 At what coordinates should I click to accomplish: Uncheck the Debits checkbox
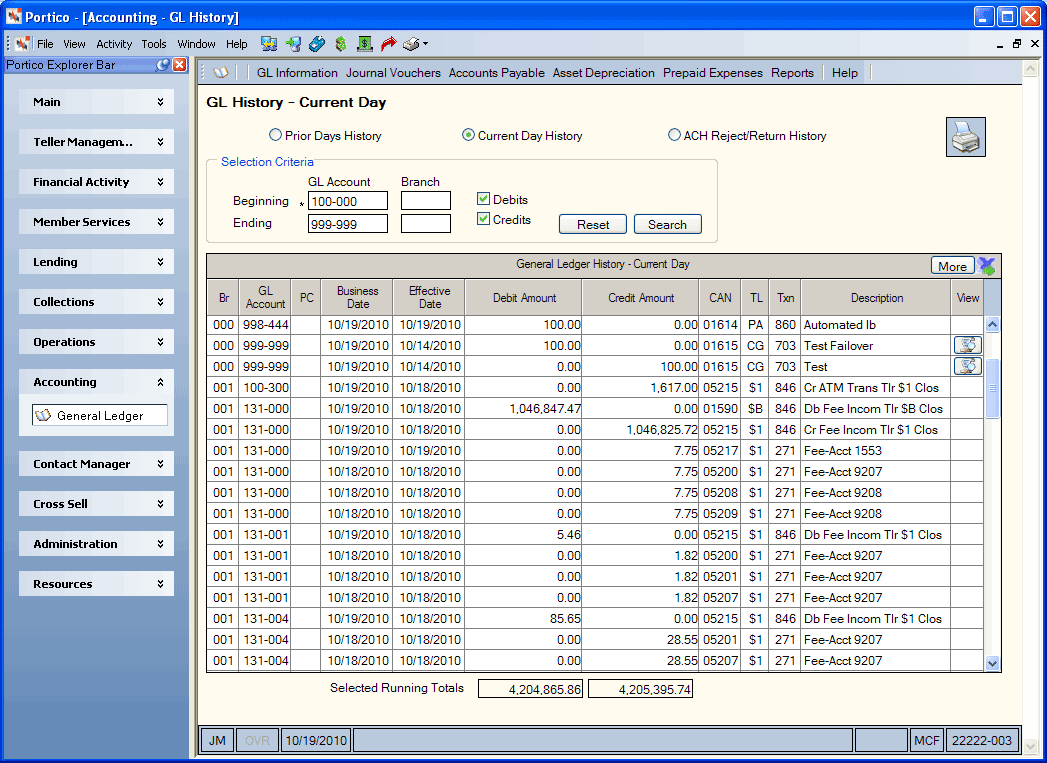tap(483, 199)
